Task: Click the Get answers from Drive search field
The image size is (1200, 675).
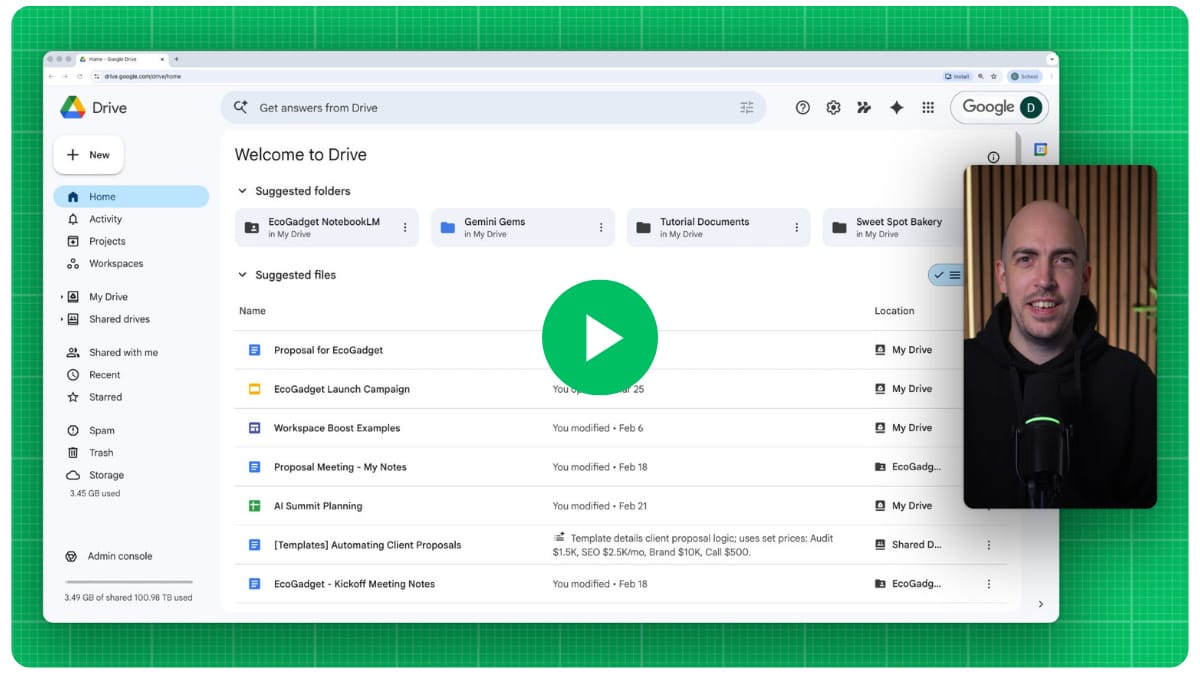Action: click(493, 108)
